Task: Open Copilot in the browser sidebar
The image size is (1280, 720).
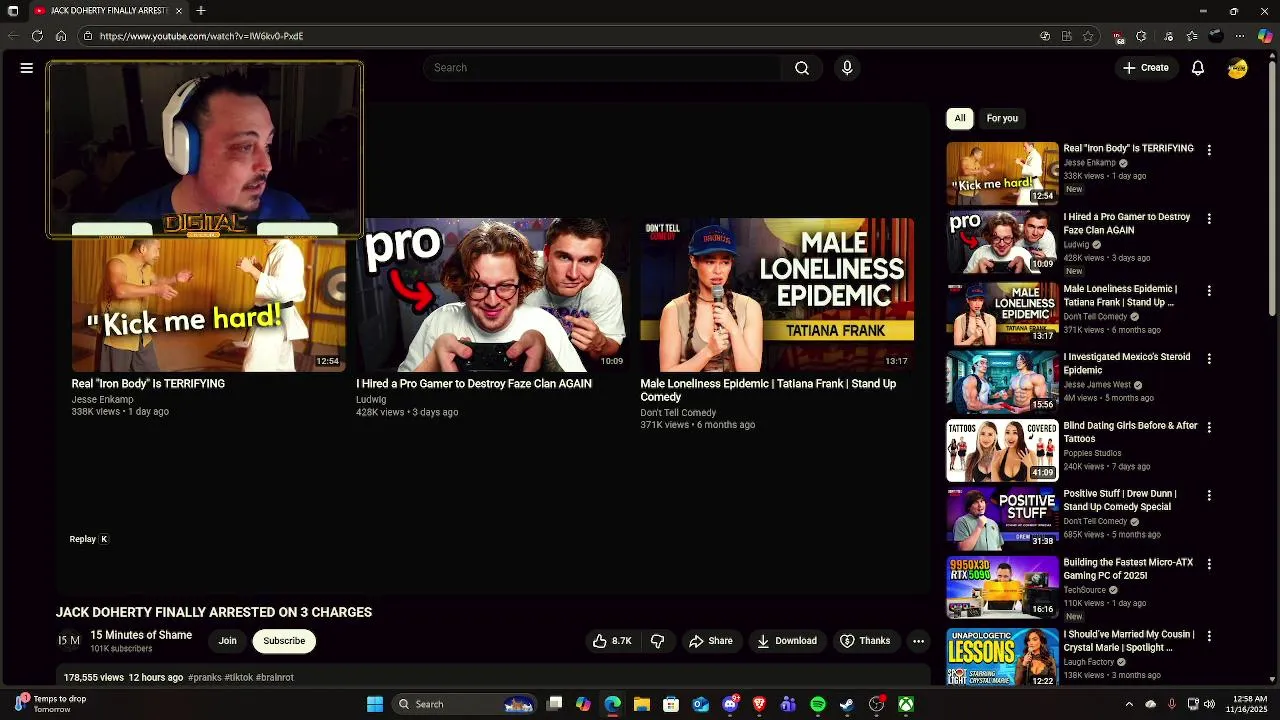Action: click(1265, 36)
